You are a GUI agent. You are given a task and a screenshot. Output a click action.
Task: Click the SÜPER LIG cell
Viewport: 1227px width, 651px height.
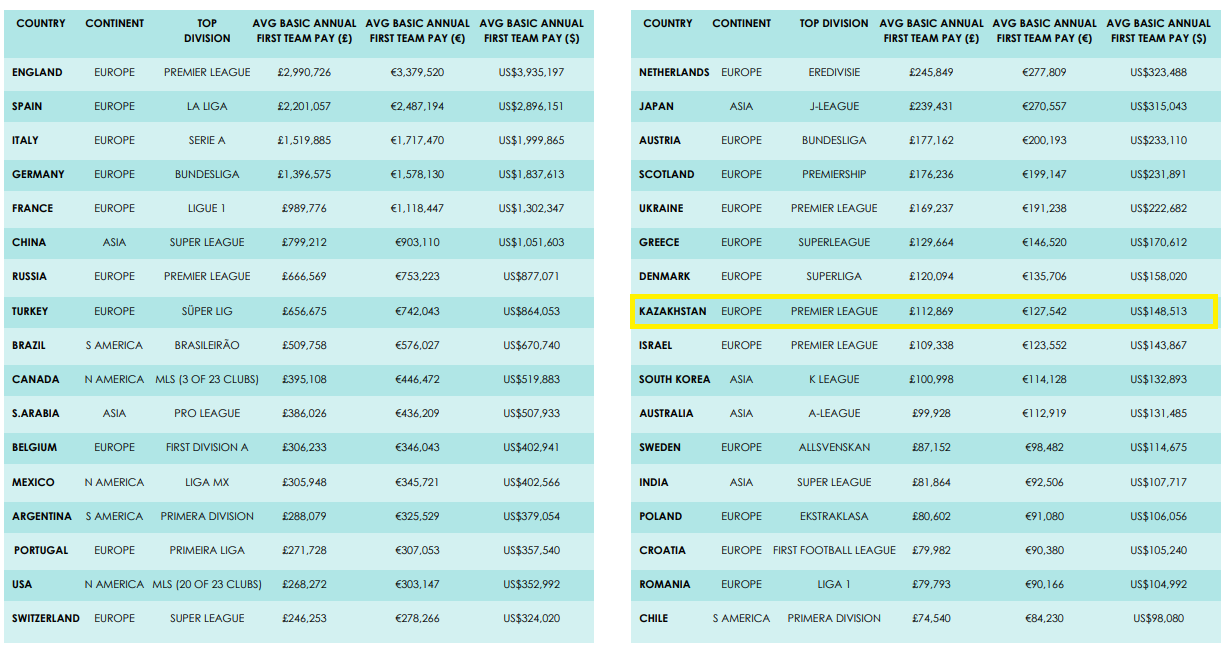pos(207,311)
